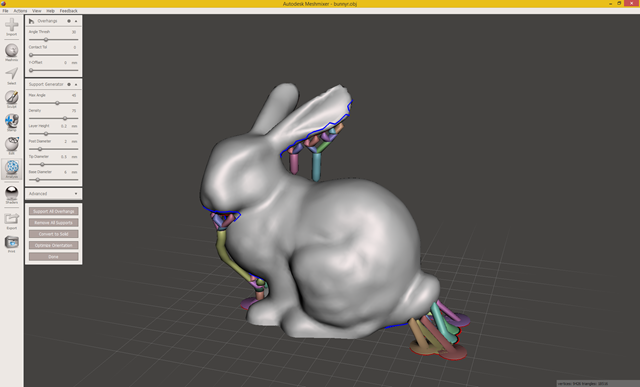Toggle the round dot in the Overhangs header
Screen dimensions: 640x387
point(69,21)
